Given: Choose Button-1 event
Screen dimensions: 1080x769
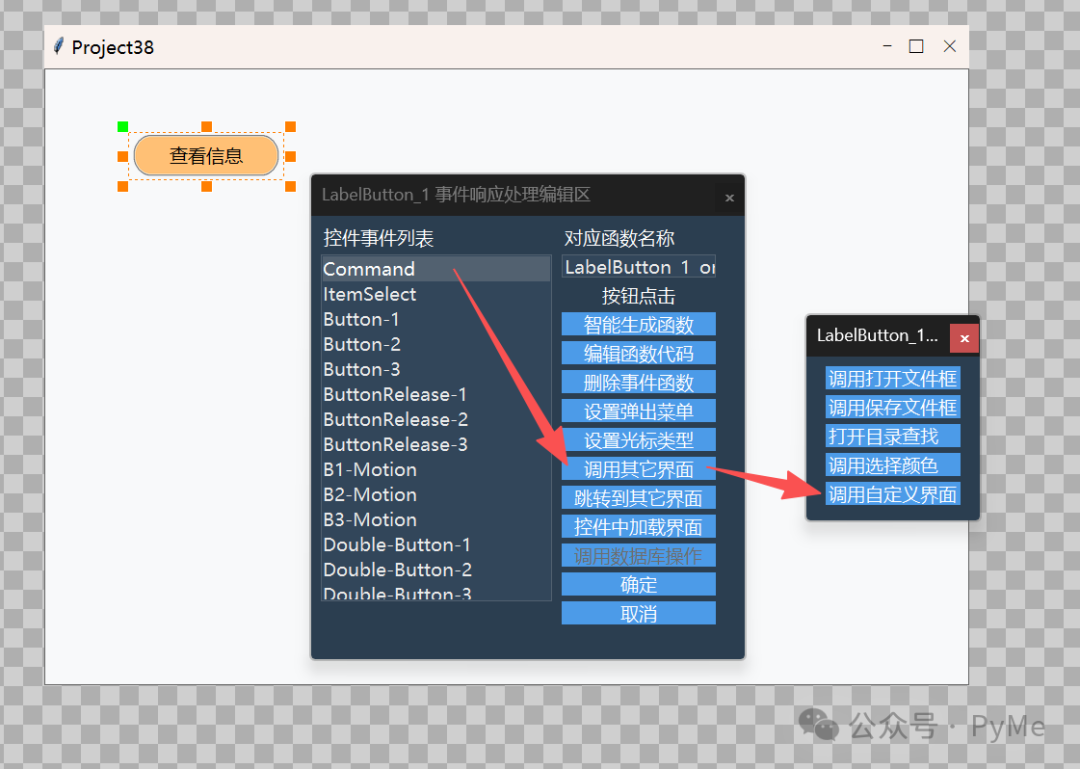Looking at the screenshot, I should tap(436, 319).
